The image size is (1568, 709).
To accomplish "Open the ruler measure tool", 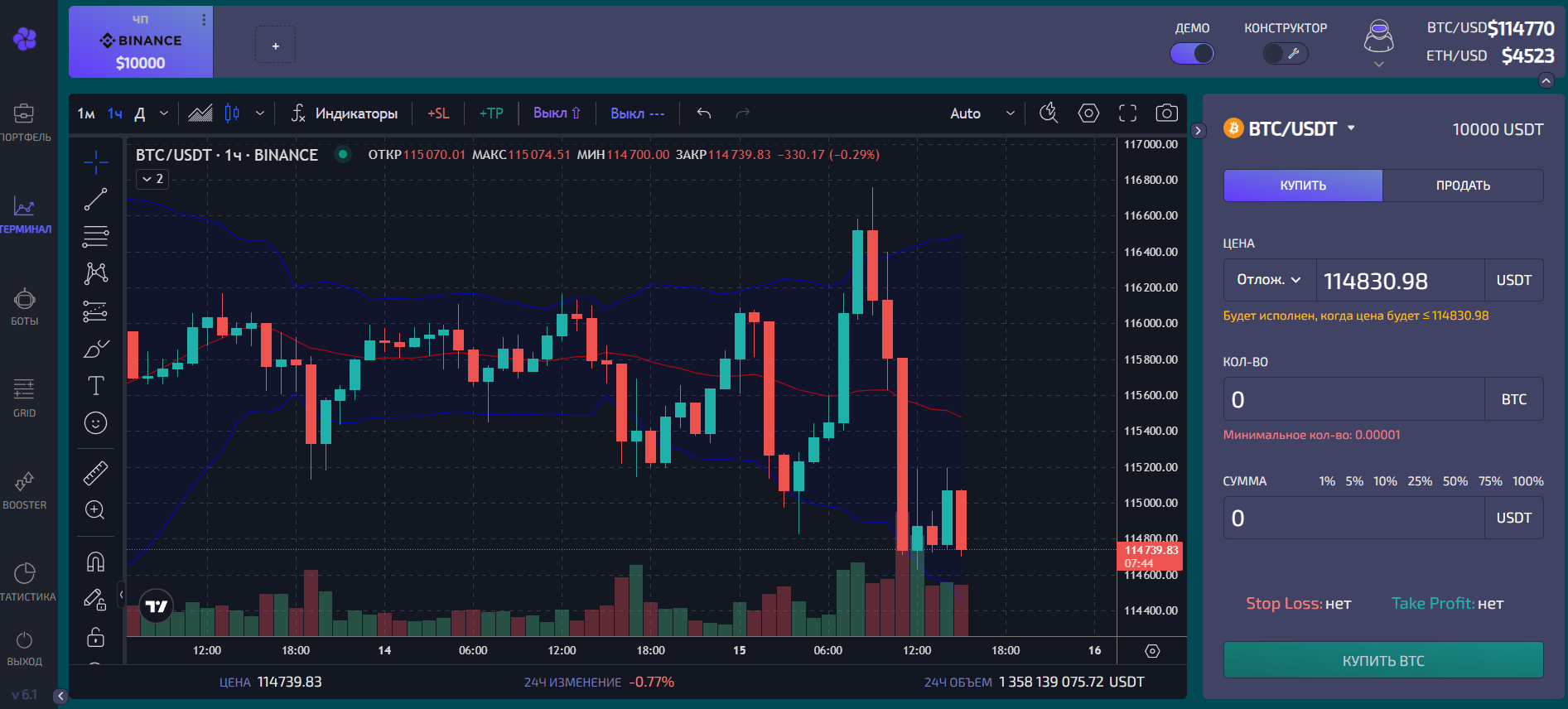I will click(96, 473).
